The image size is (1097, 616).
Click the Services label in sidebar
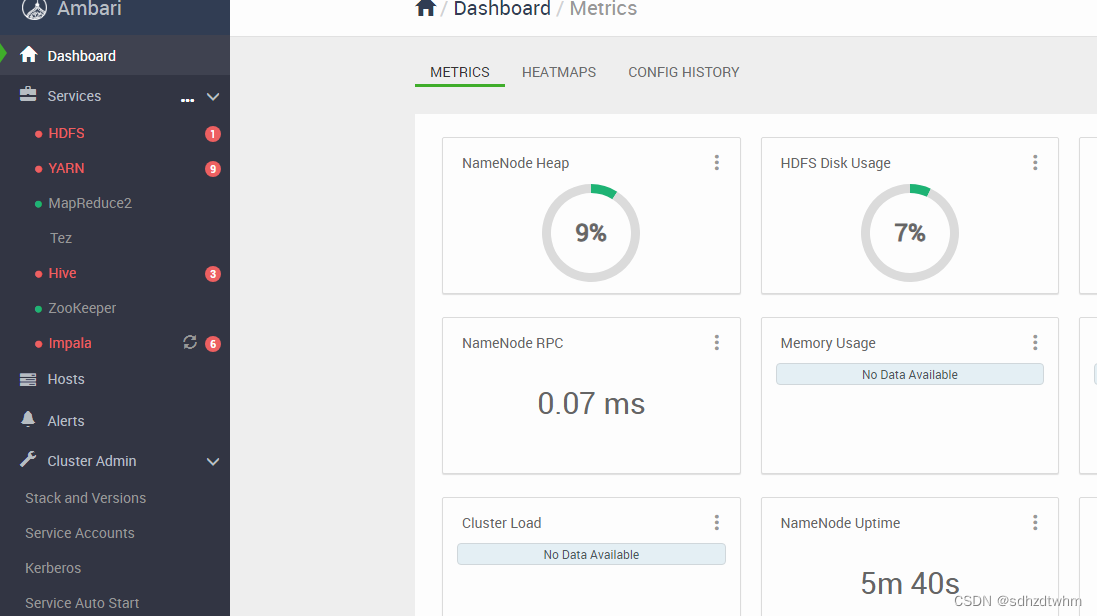[x=74, y=96]
